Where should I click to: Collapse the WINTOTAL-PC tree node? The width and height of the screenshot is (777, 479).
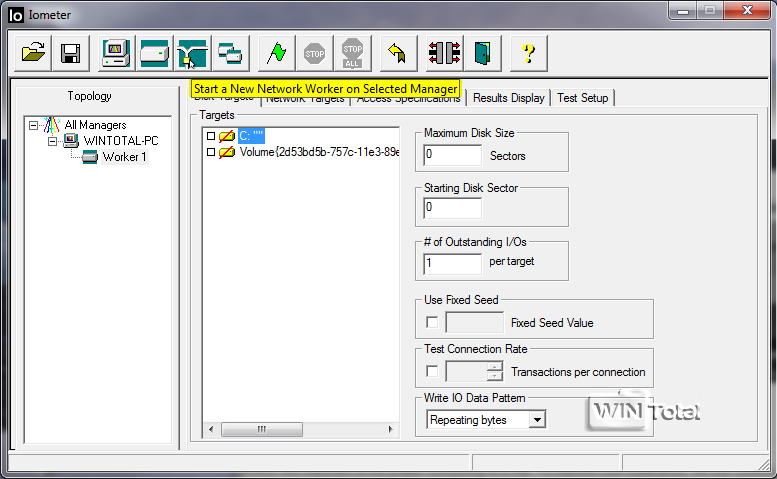pos(52,142)
